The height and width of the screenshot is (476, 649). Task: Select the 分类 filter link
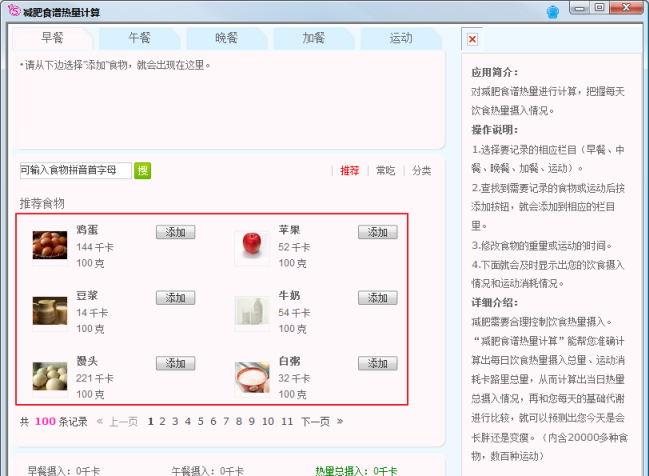click(421, 171)
